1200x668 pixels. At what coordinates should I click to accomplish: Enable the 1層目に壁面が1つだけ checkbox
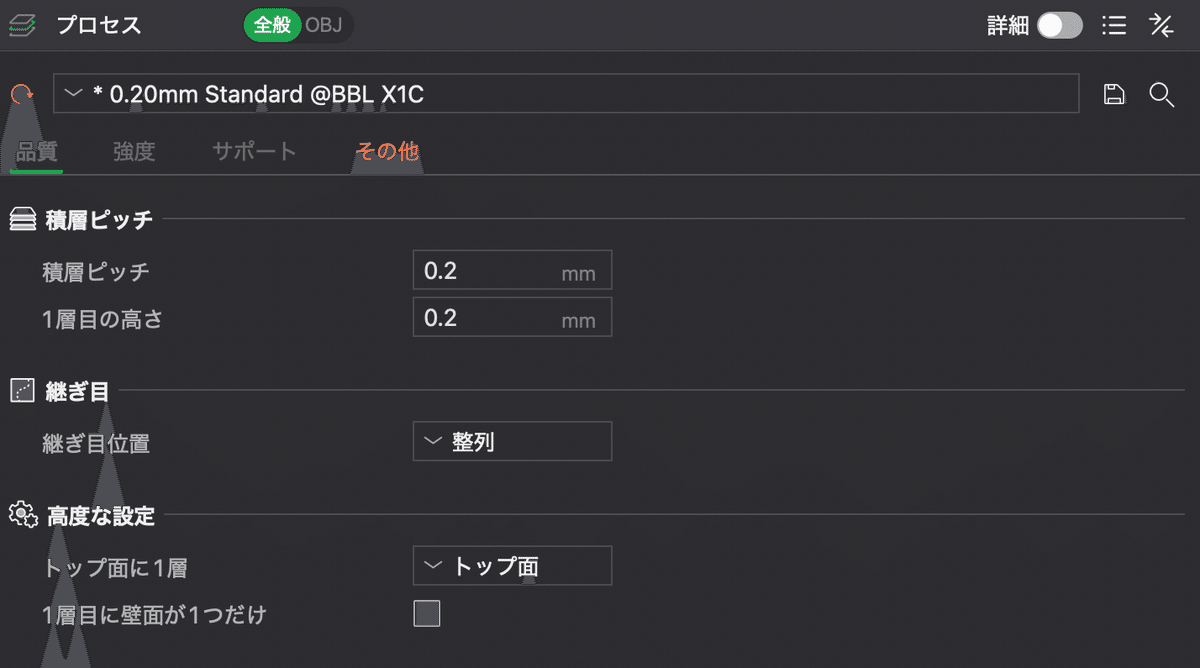click(427, 613)
